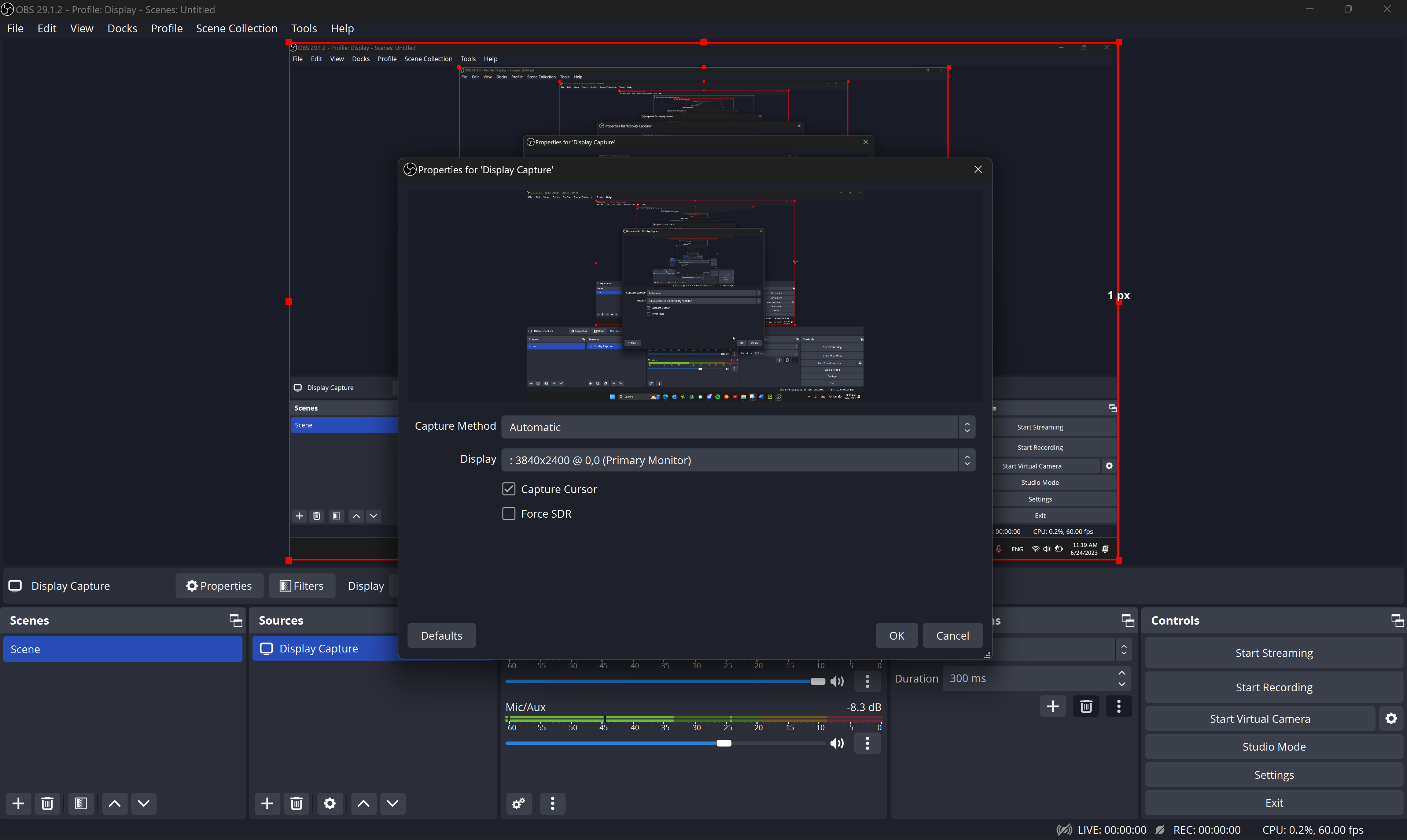Click the Defaults button
This screenshot has height=840, width=1407.
click(441, 636)
